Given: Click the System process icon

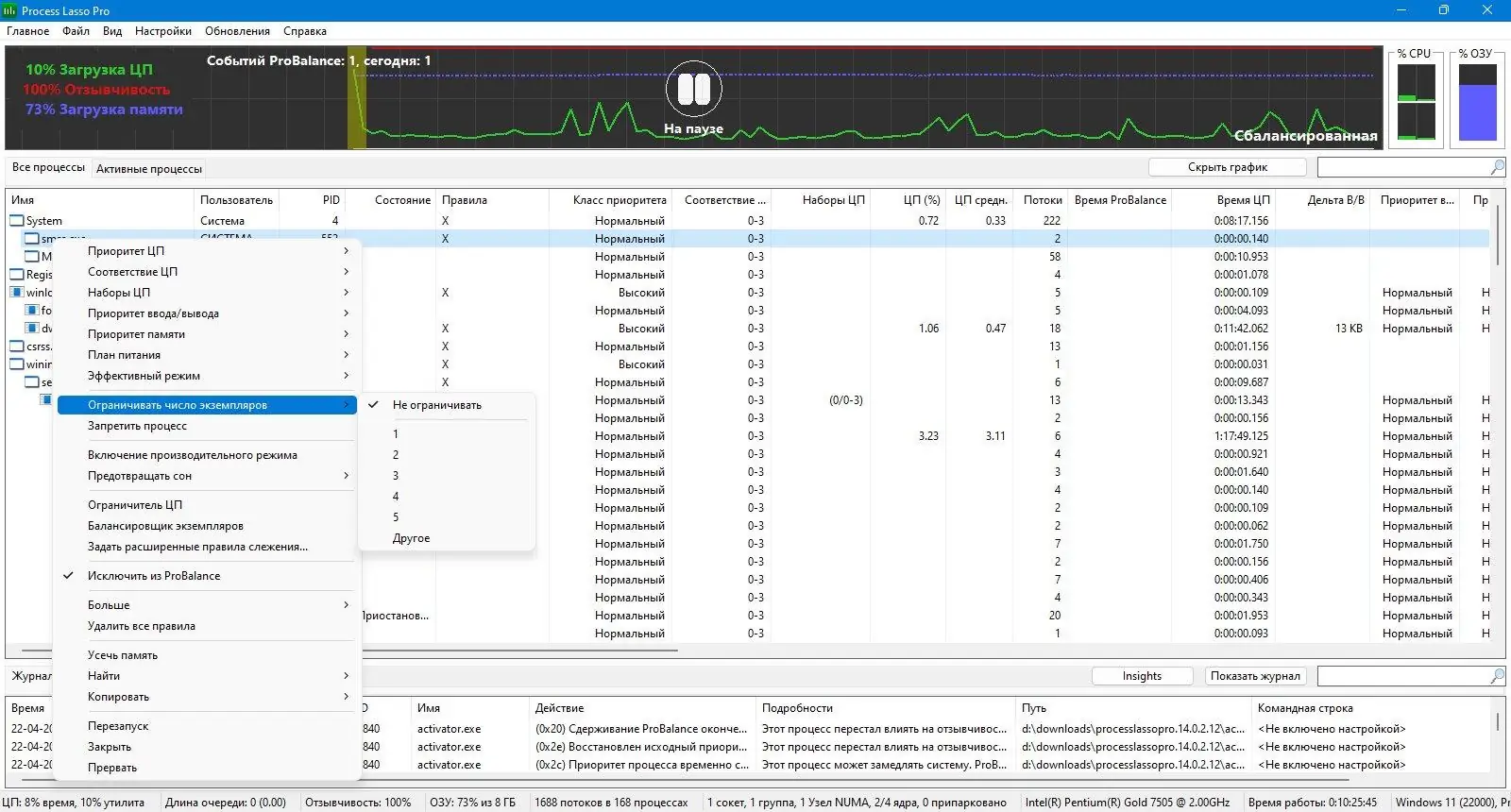Looking at the screenshot, I should pyautogui.click(x=17, y=221).
